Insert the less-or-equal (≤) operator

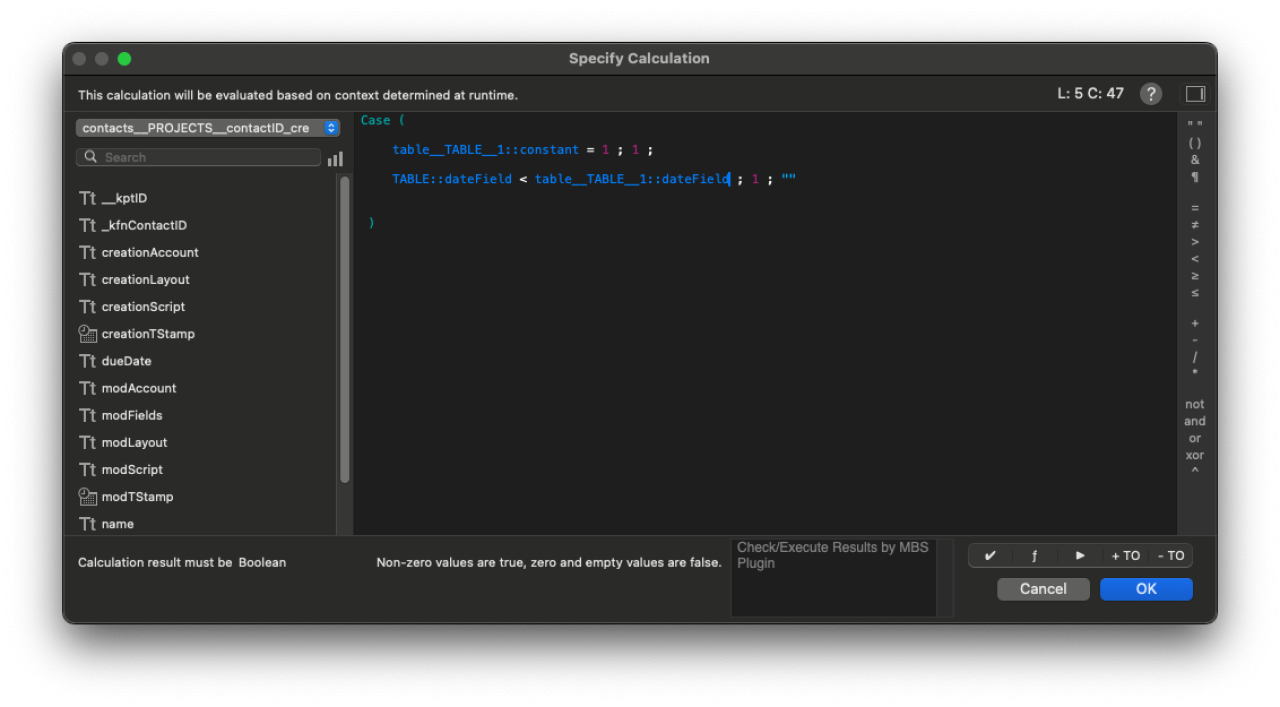[1195, 293]
